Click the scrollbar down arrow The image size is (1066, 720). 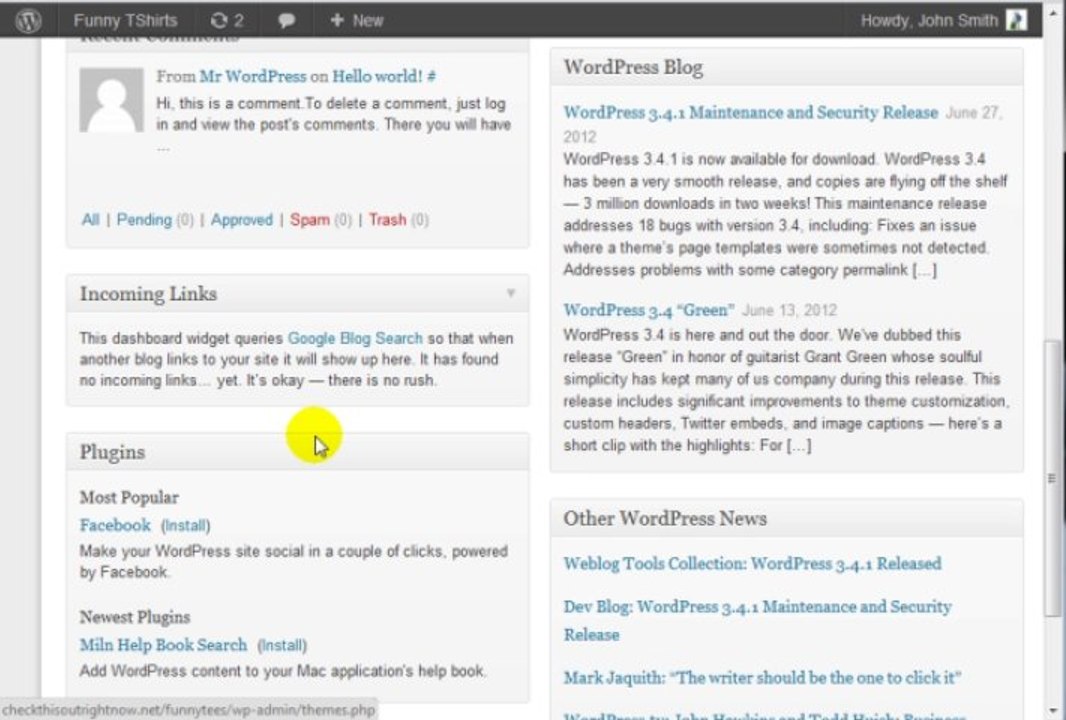1051,710
